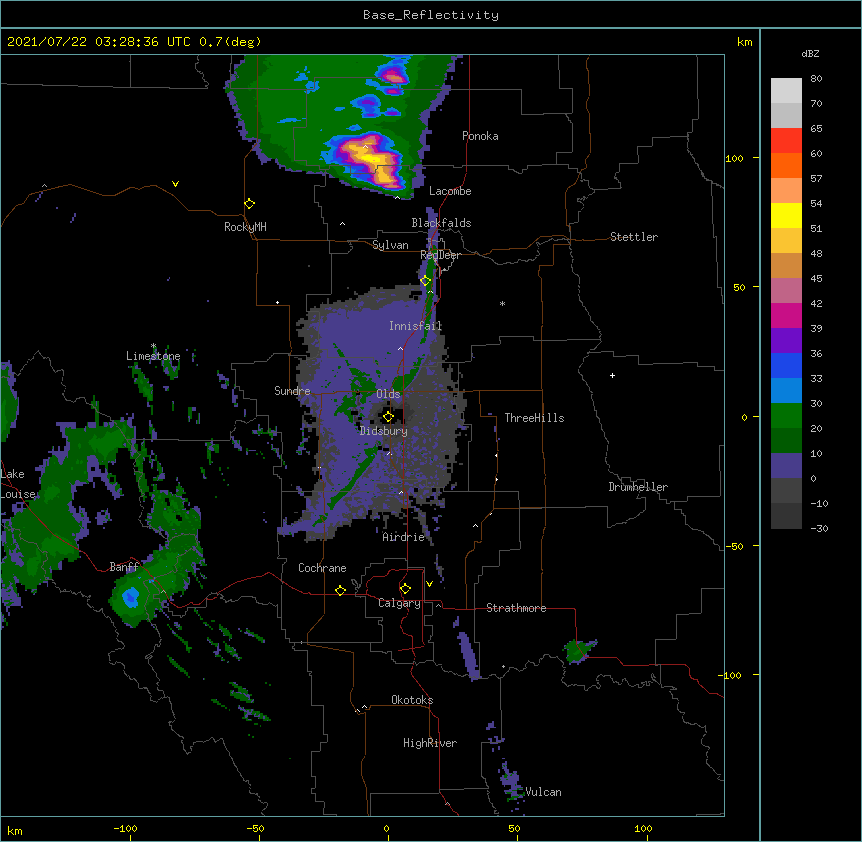Select the yellow diamond marker above Calgary label
The image size is (862, 842).
tap(405, 589)
